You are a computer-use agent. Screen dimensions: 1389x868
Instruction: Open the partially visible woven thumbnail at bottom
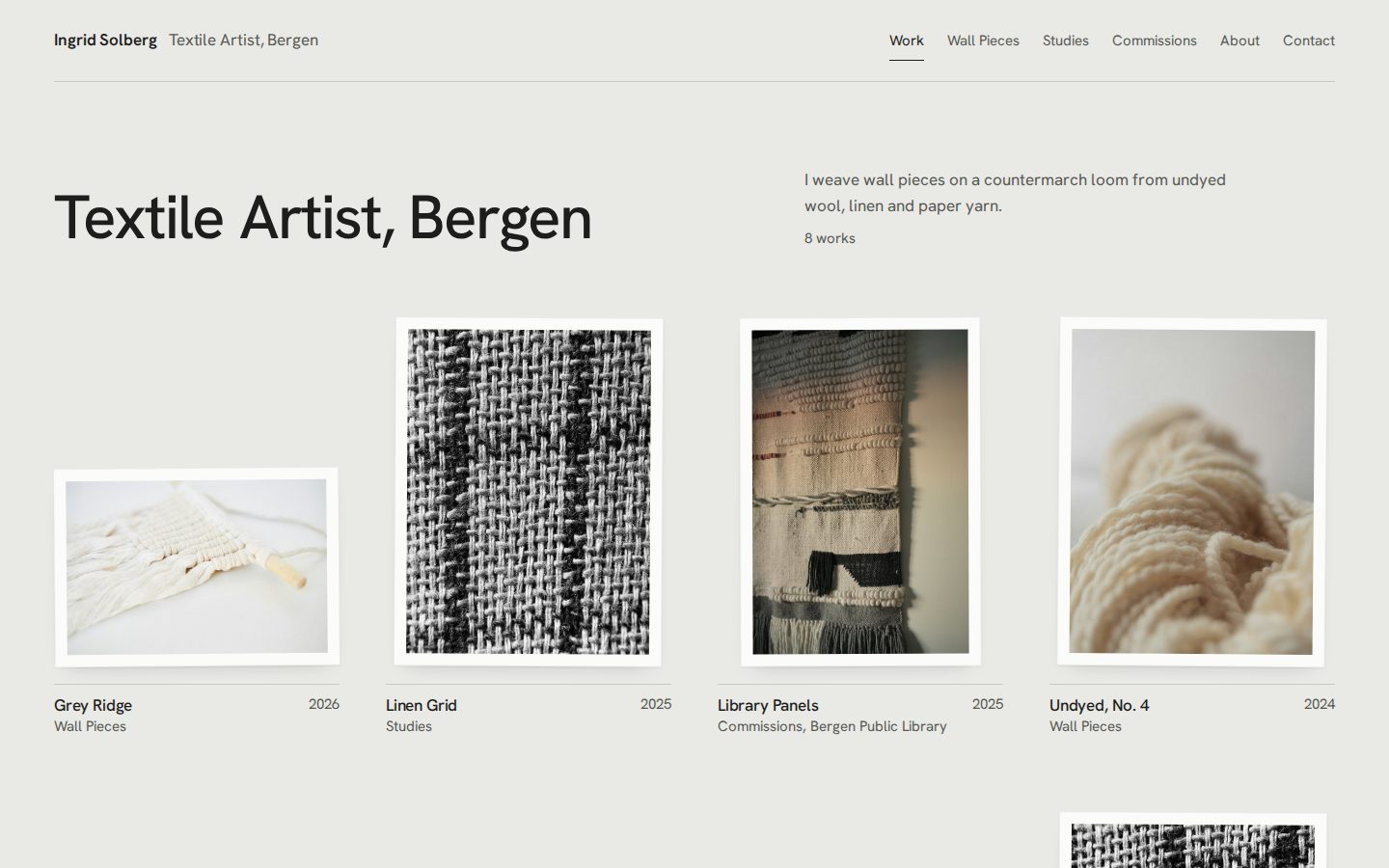pos(1192,840)
